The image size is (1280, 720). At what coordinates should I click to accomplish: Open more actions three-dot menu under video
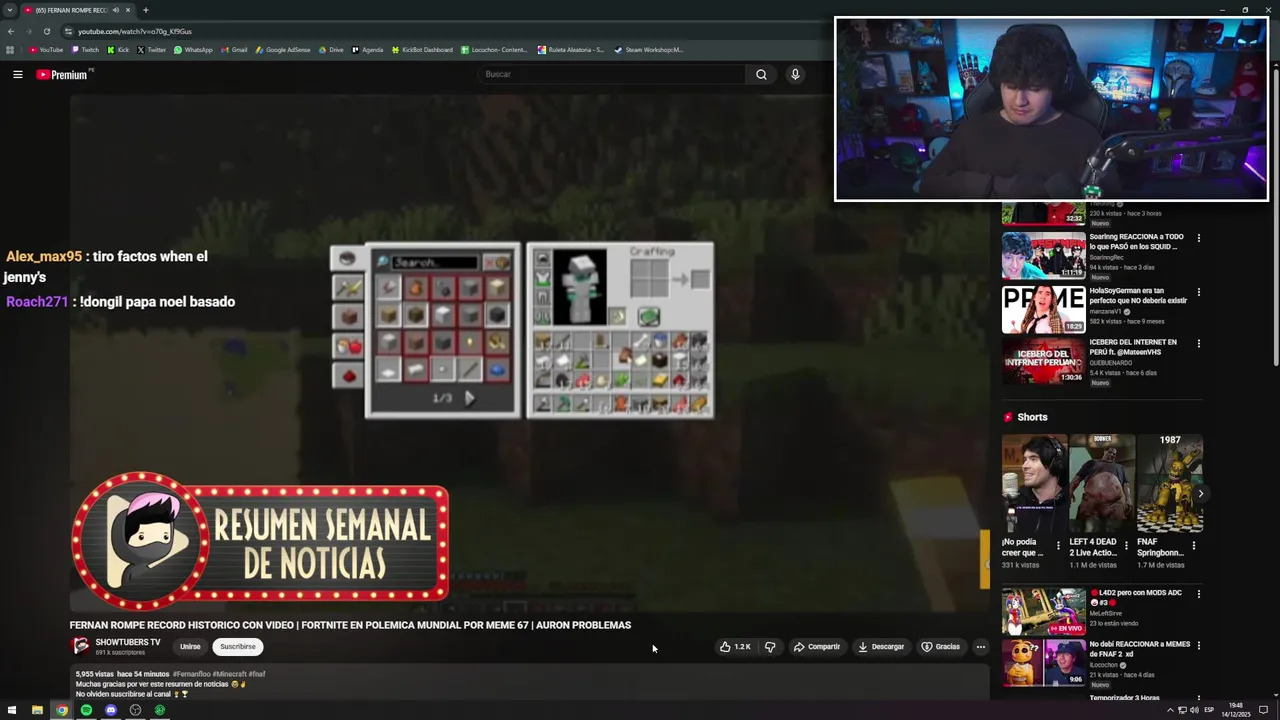pos(980,647)
